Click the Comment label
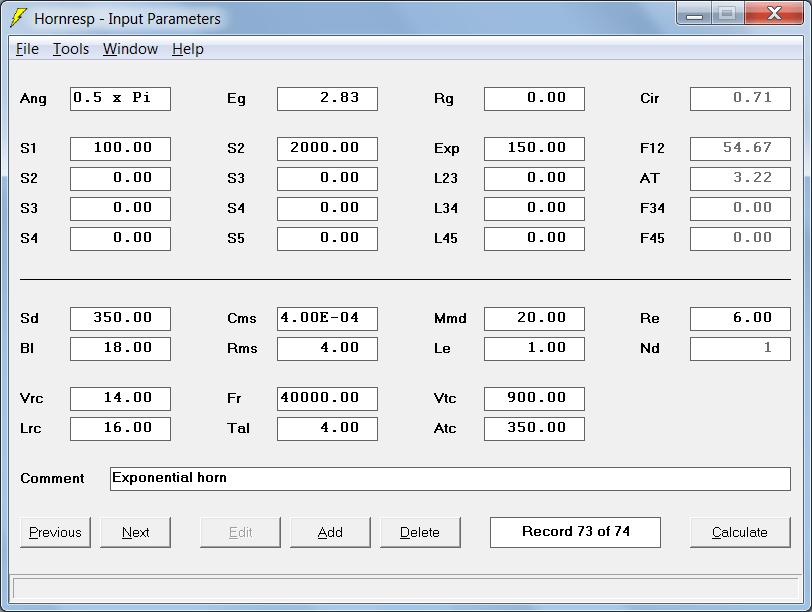Viewport: 812px width, 612px height. pyautogui.click(x=52, y=478)
